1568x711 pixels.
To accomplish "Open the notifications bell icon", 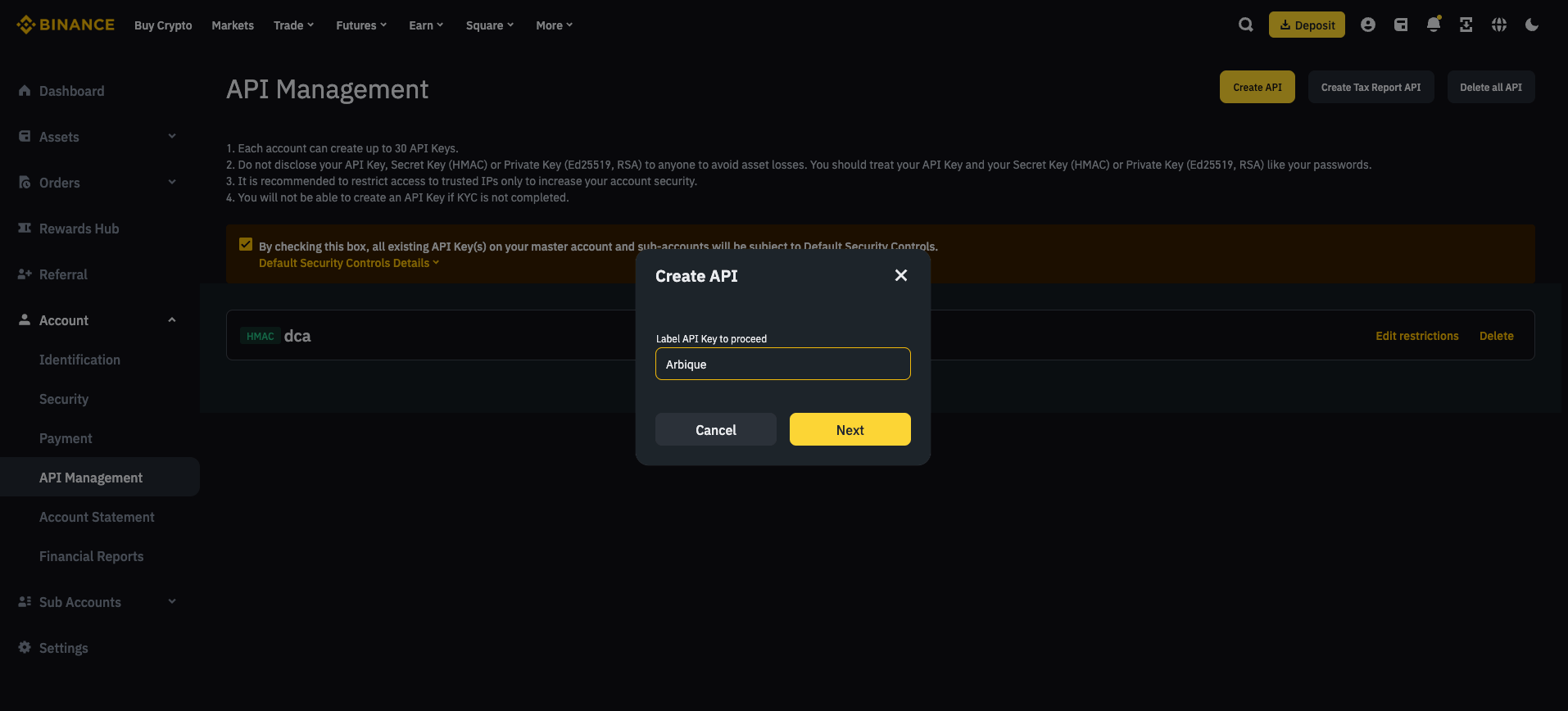I will 1434,25.
